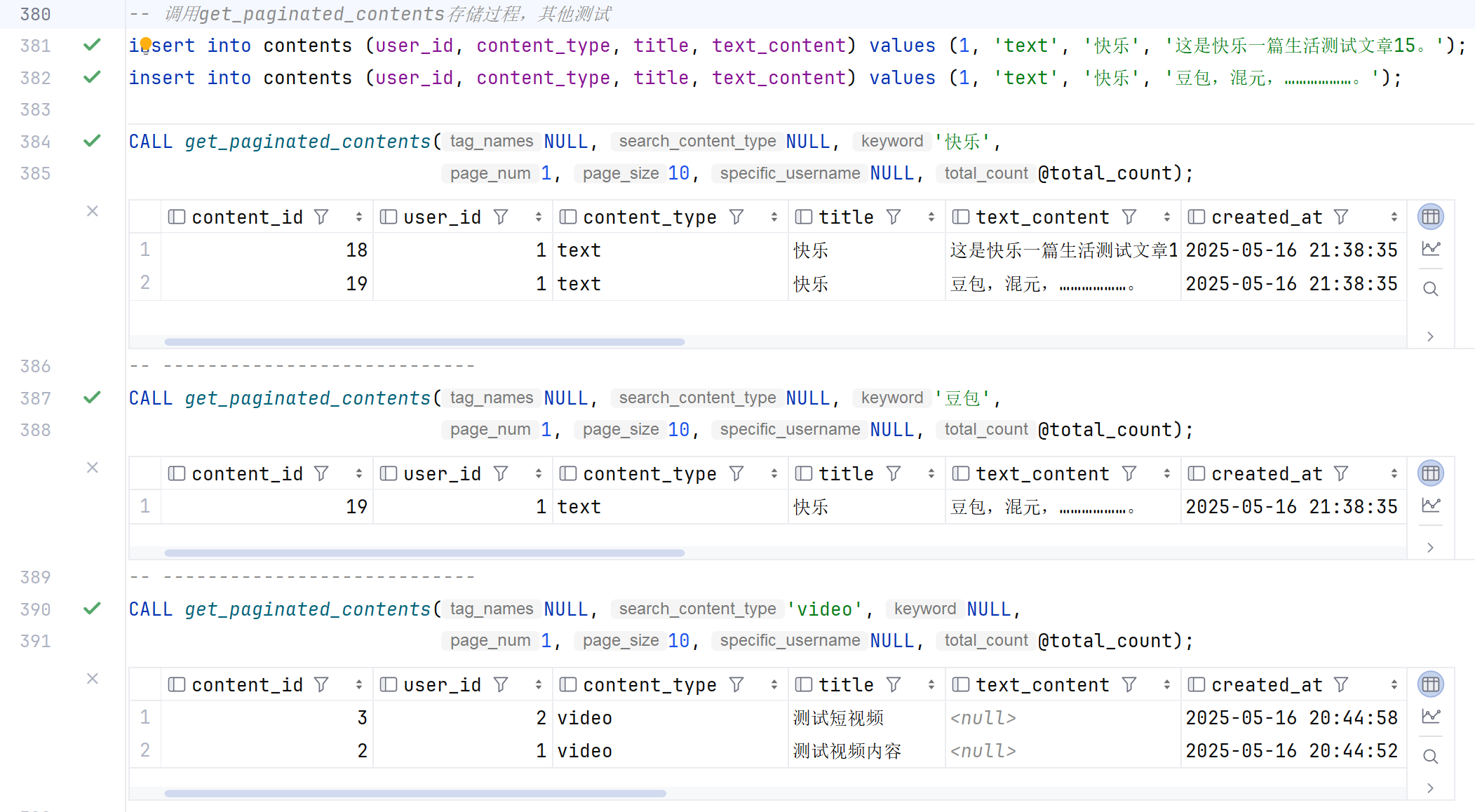The image size is (1475, 812).
Task: Sort user_id column in first result
Action: (538, 217)
